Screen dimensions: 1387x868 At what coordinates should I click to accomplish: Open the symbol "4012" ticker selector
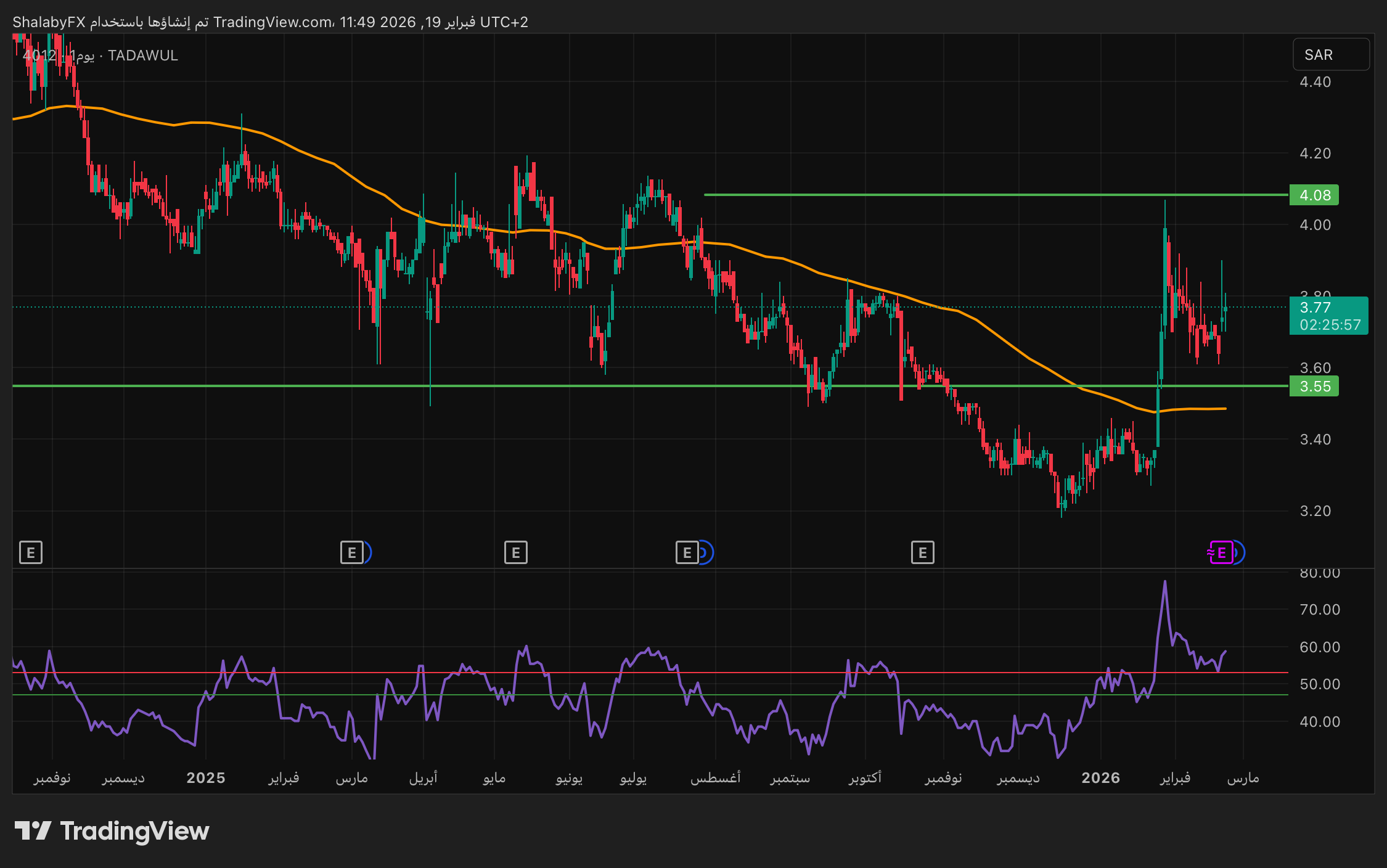coord(37,55)
